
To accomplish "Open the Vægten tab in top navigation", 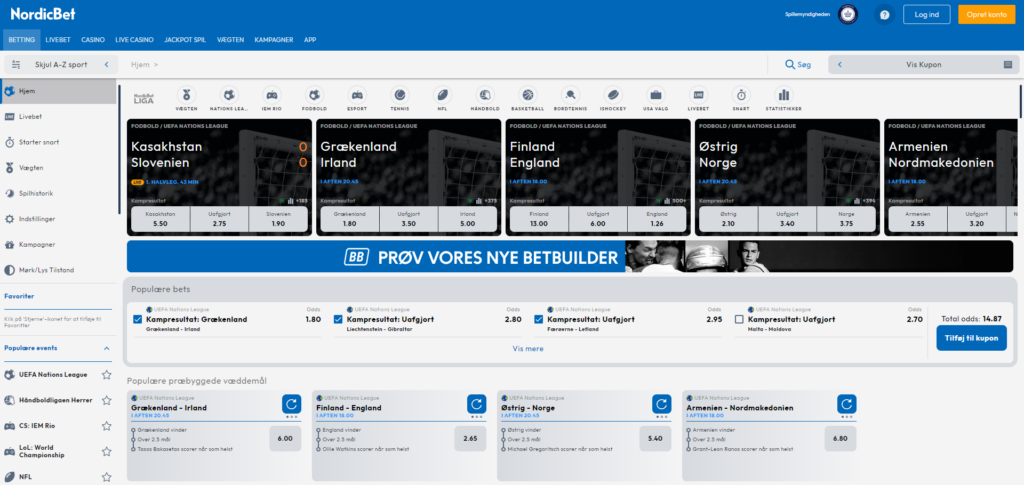I will click(x=231, y=40).
